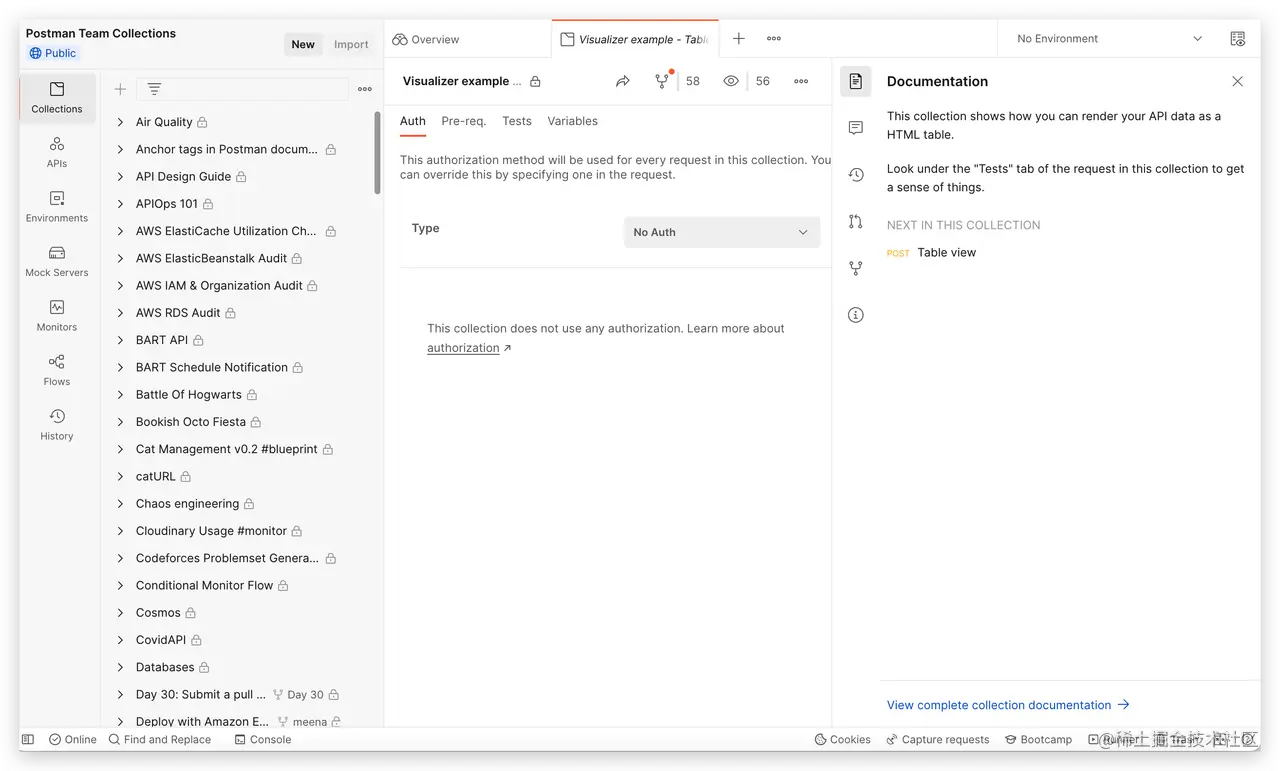
Task: Open the Forks icon in right sidebar
Action: [x=856, y=268]
